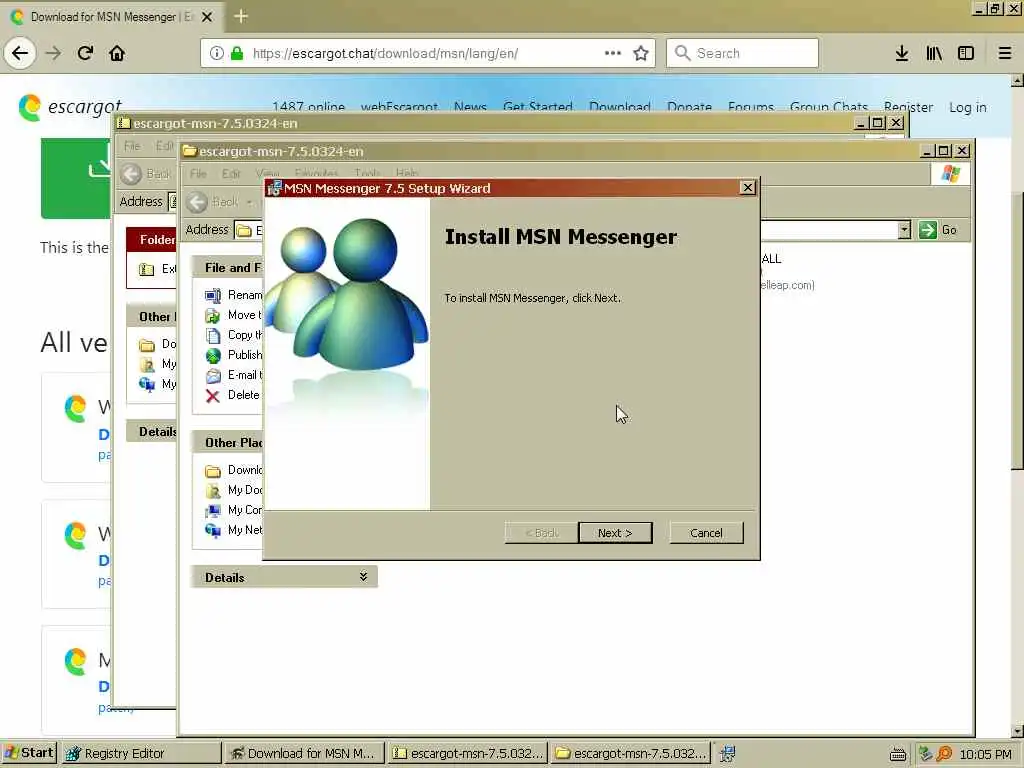Image resolution: width=1024 pixels, height=768 pixels.
Task: Switch to folder escargot-msn taskbar button
Action: (x=631, y=753)
